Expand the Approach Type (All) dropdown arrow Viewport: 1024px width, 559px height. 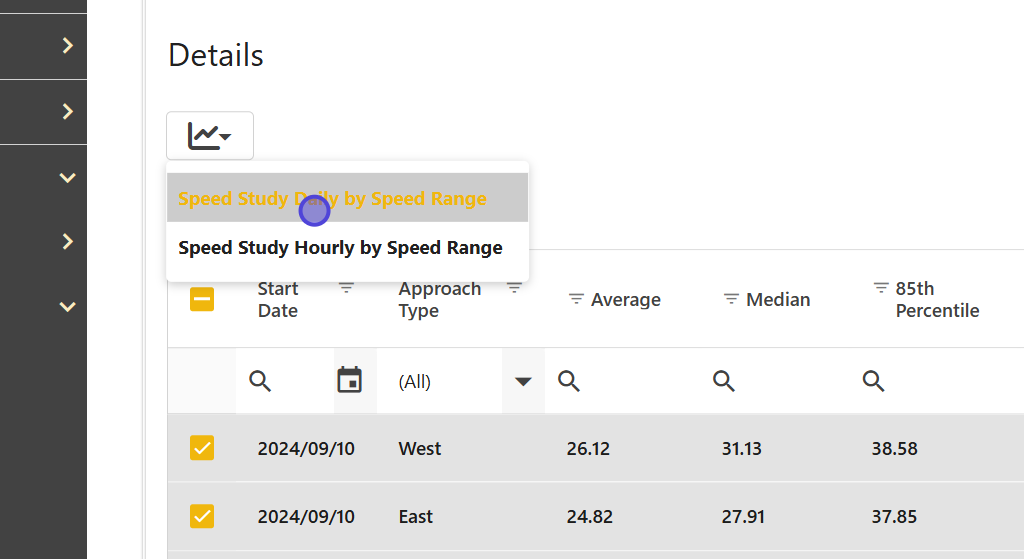(x=523, y=381)
